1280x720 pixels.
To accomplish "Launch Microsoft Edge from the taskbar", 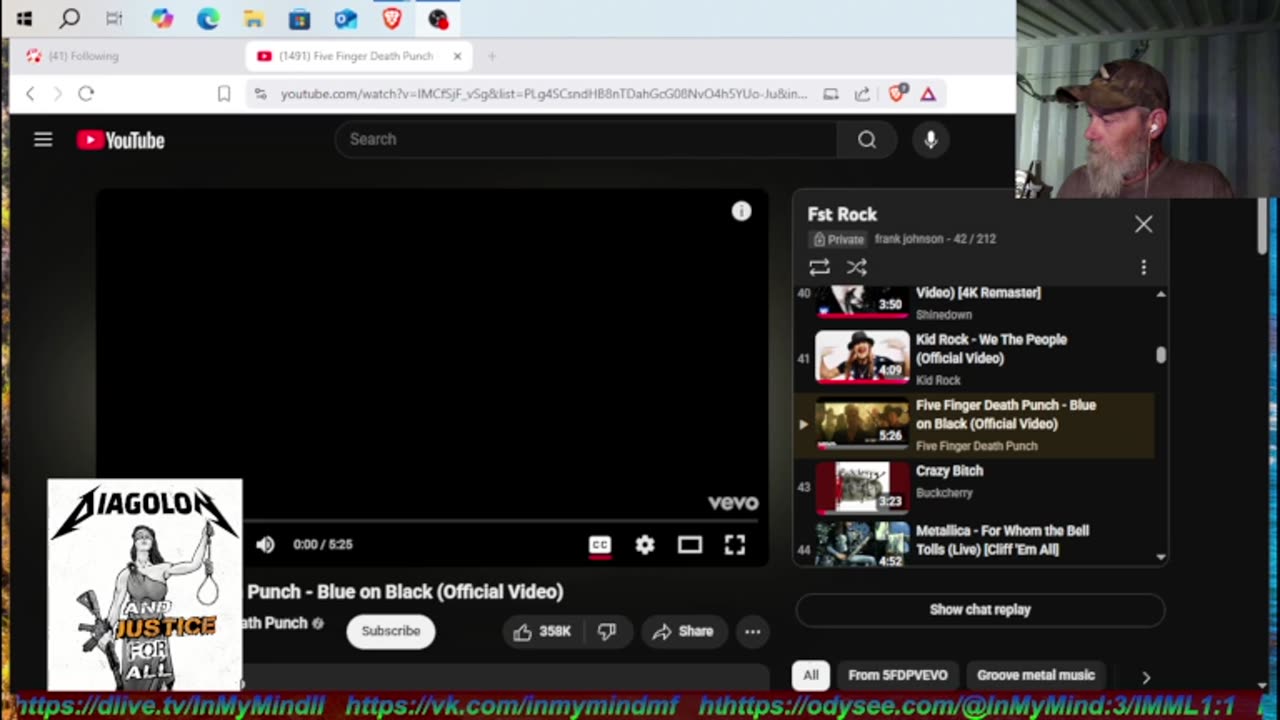I will (208, 18).
